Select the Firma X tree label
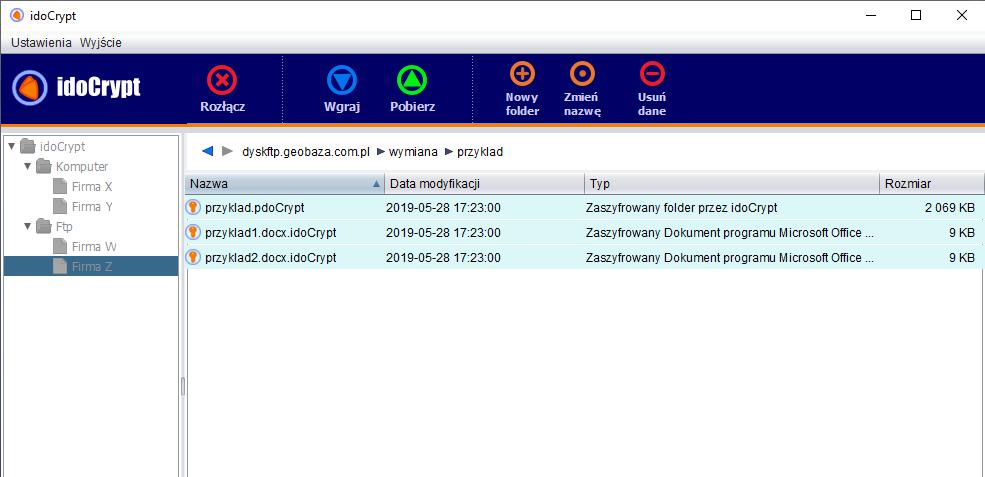The height and width of the screenshot is (477, 985). tap(92, 187)
